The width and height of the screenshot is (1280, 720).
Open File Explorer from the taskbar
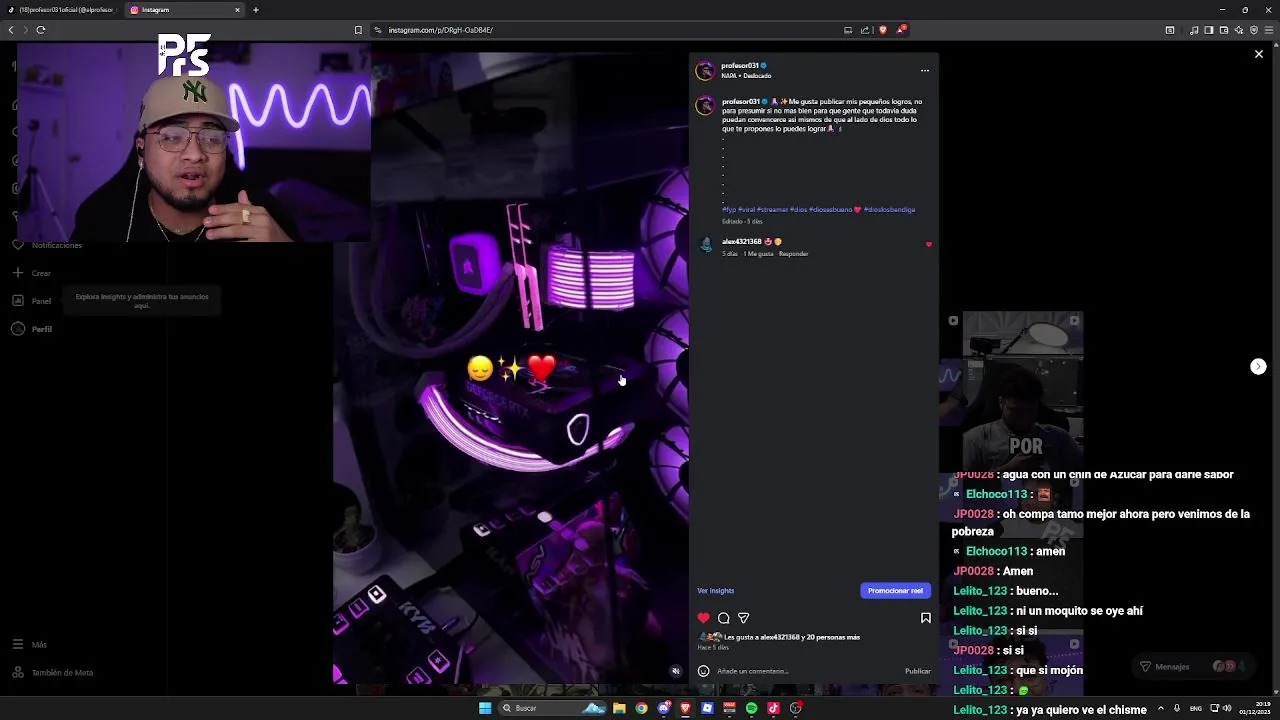coord(619,708)
